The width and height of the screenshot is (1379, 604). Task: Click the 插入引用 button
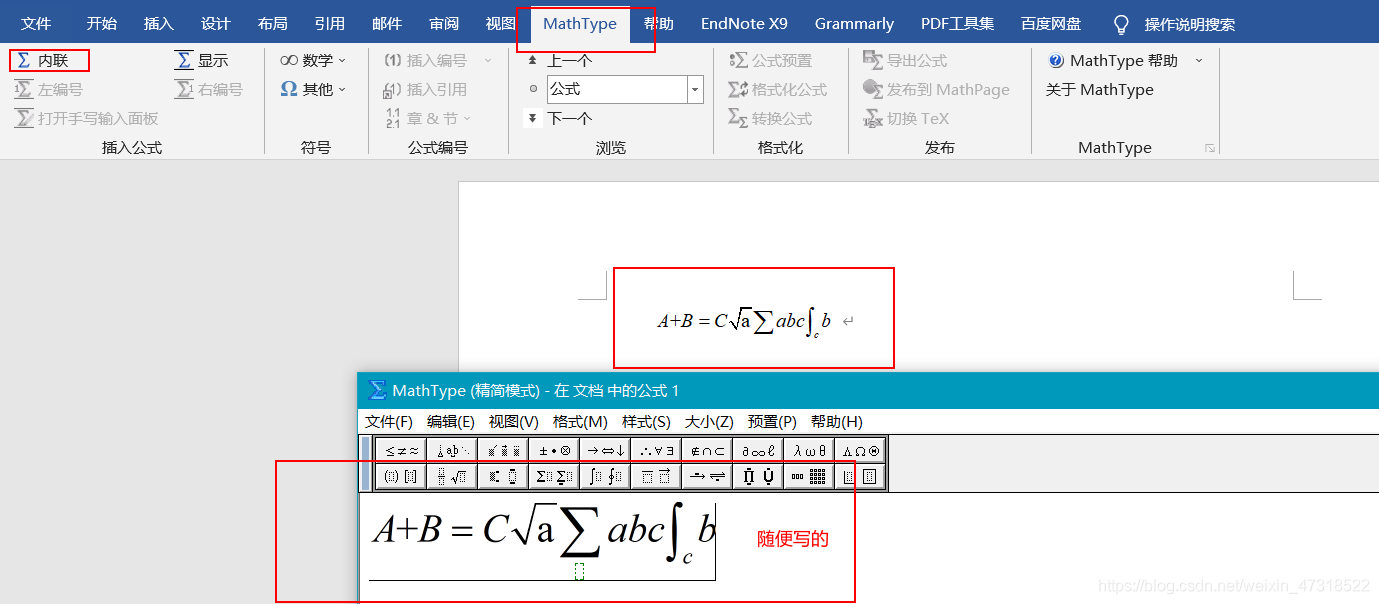[426, 90]
